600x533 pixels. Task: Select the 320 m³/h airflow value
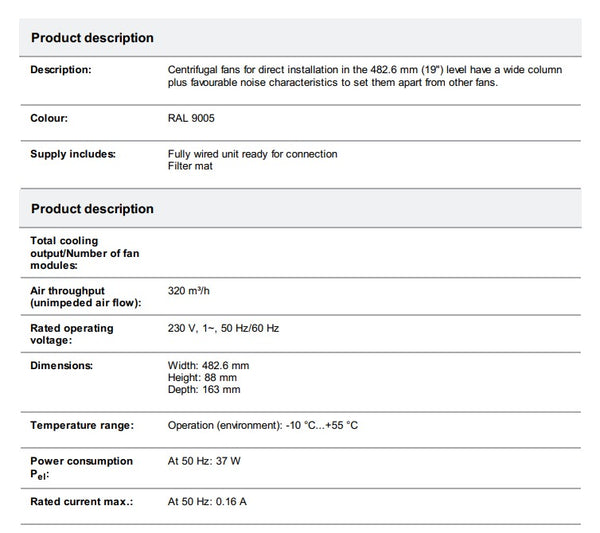pos(190,290)
